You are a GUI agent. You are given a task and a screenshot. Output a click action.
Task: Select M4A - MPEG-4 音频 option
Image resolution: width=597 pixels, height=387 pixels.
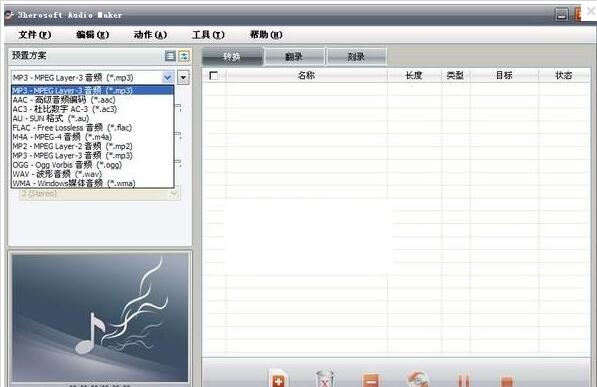pyautogui.click(x=93, y=137)
